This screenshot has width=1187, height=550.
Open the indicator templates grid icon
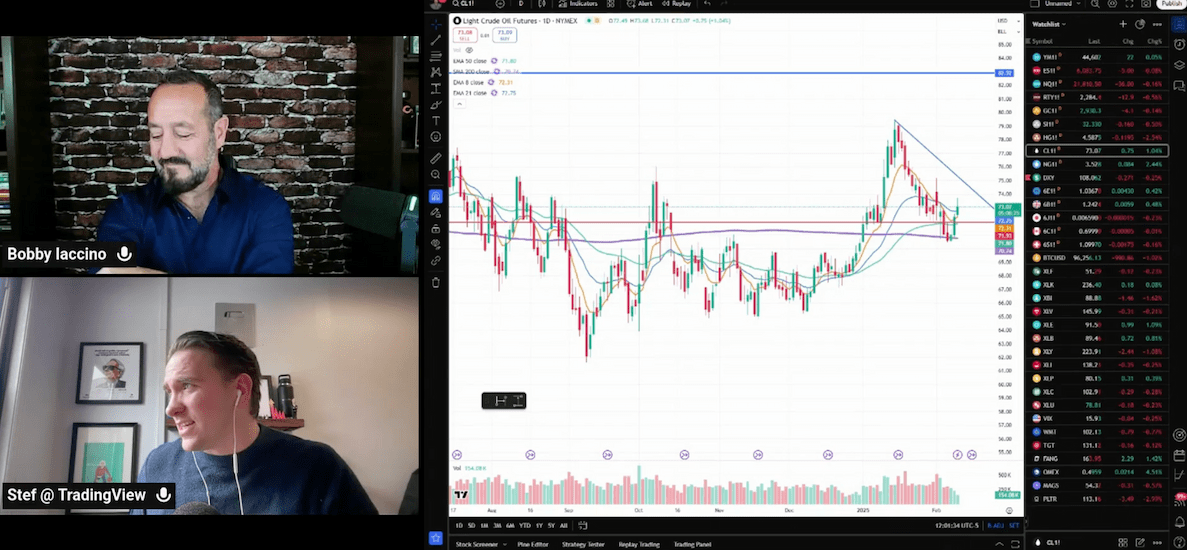click(x=611, y=4)
